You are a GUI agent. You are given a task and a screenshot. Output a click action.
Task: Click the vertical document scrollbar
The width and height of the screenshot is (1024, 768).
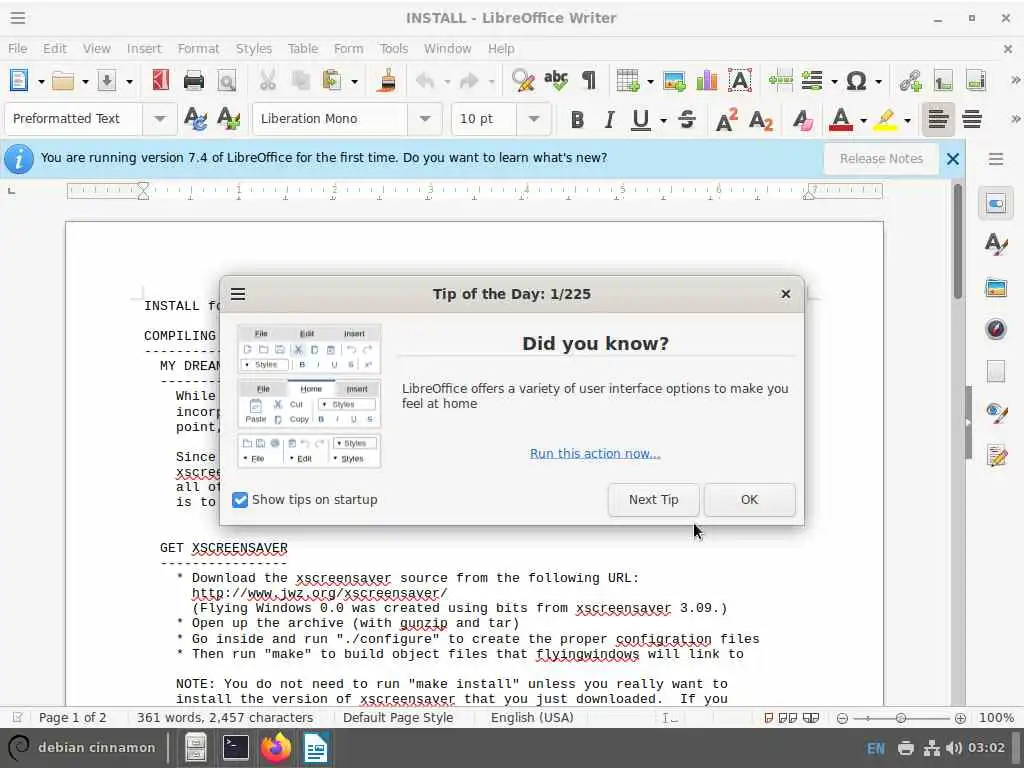(x=957, y=242)
